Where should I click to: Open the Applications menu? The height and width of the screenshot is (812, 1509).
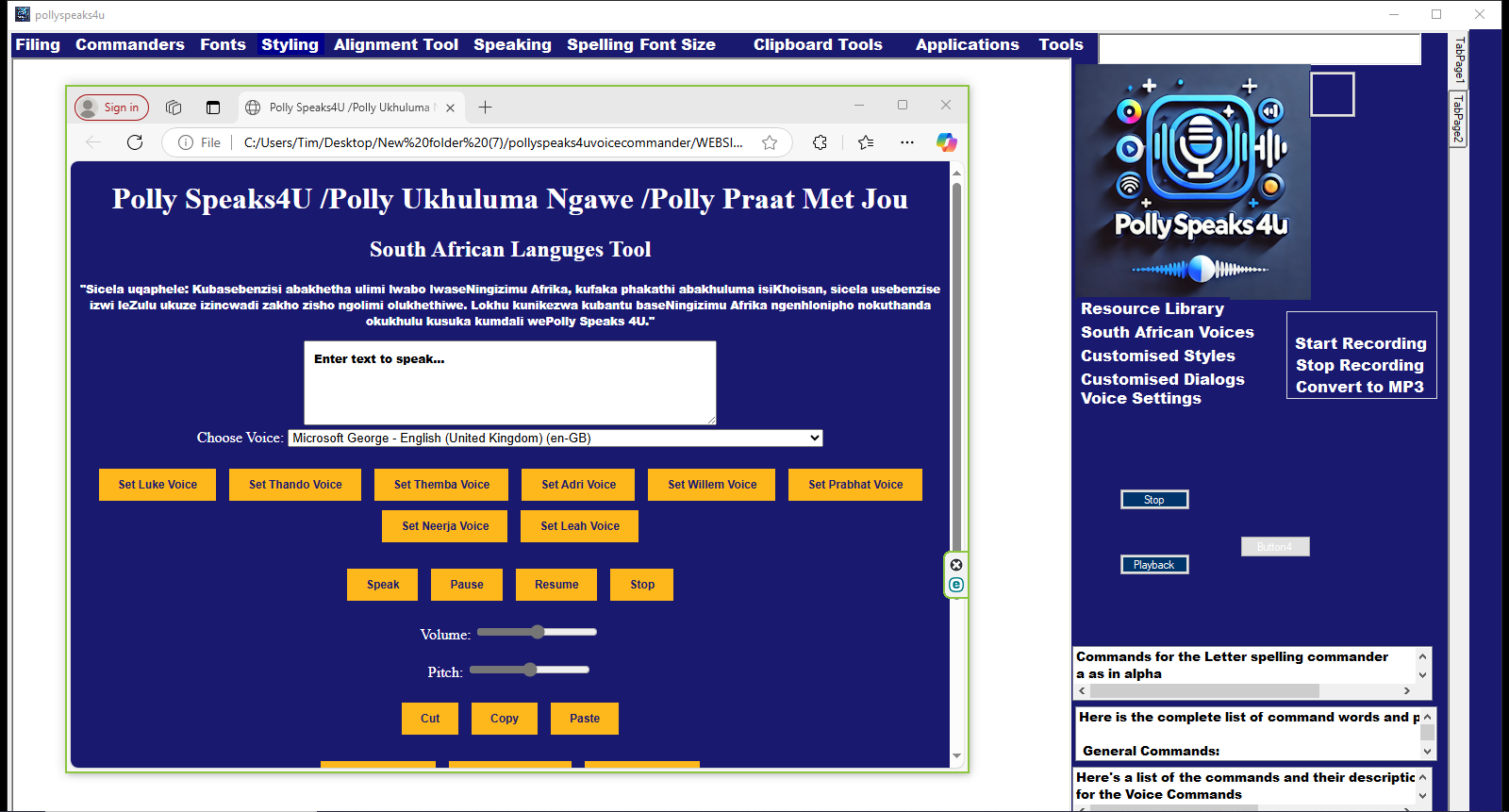click(x=967, y=44)
